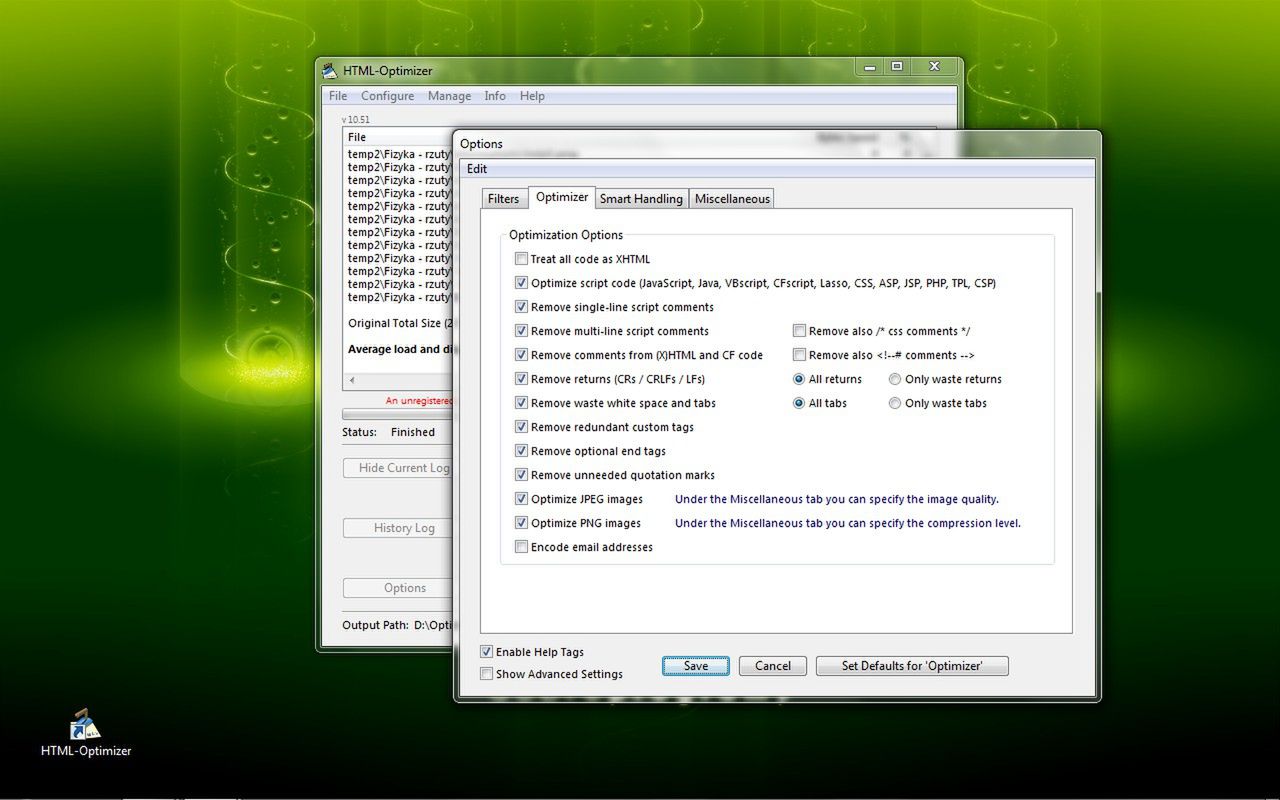This screenshot has width=1280, height=800.
Task: Toggle Remove waste white space and tabs
Action: click(x=521, y=403)
